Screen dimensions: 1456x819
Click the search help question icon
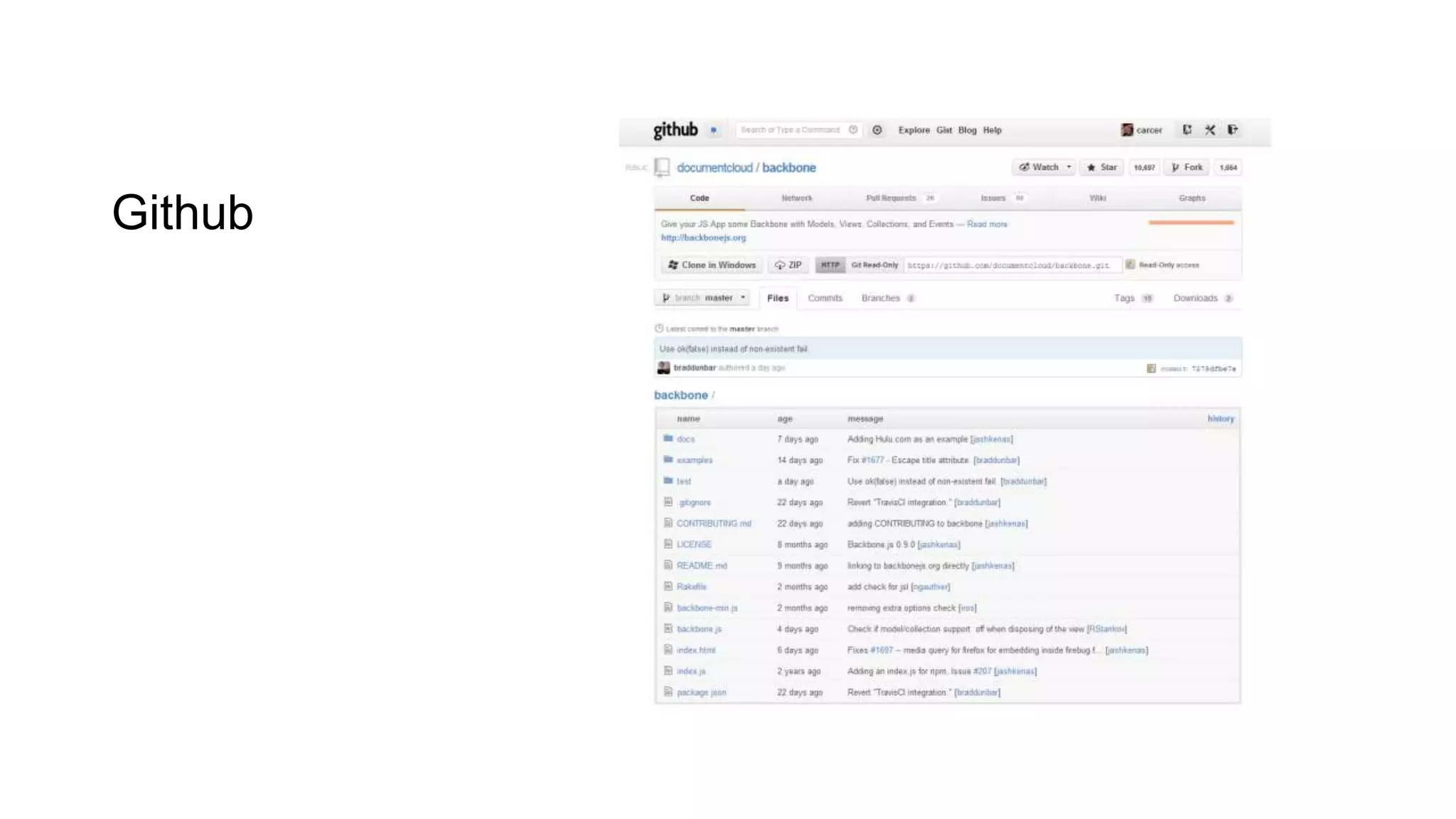click(853, 129)
